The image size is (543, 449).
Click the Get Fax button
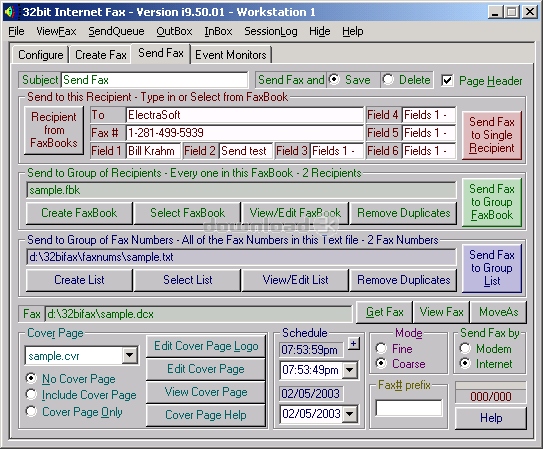(384, 312)
